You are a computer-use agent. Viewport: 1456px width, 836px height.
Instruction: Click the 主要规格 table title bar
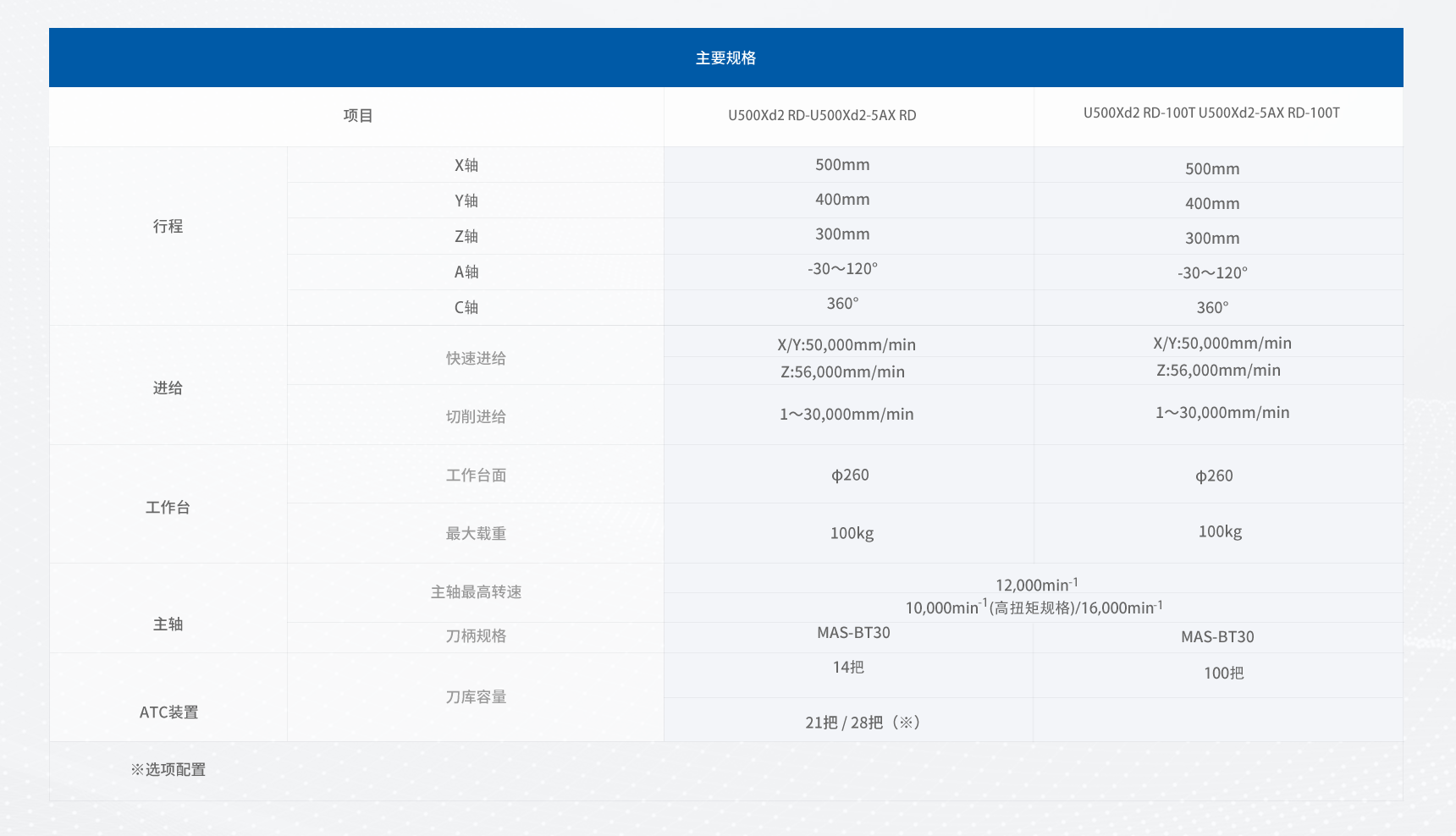(x=725, y=58)
